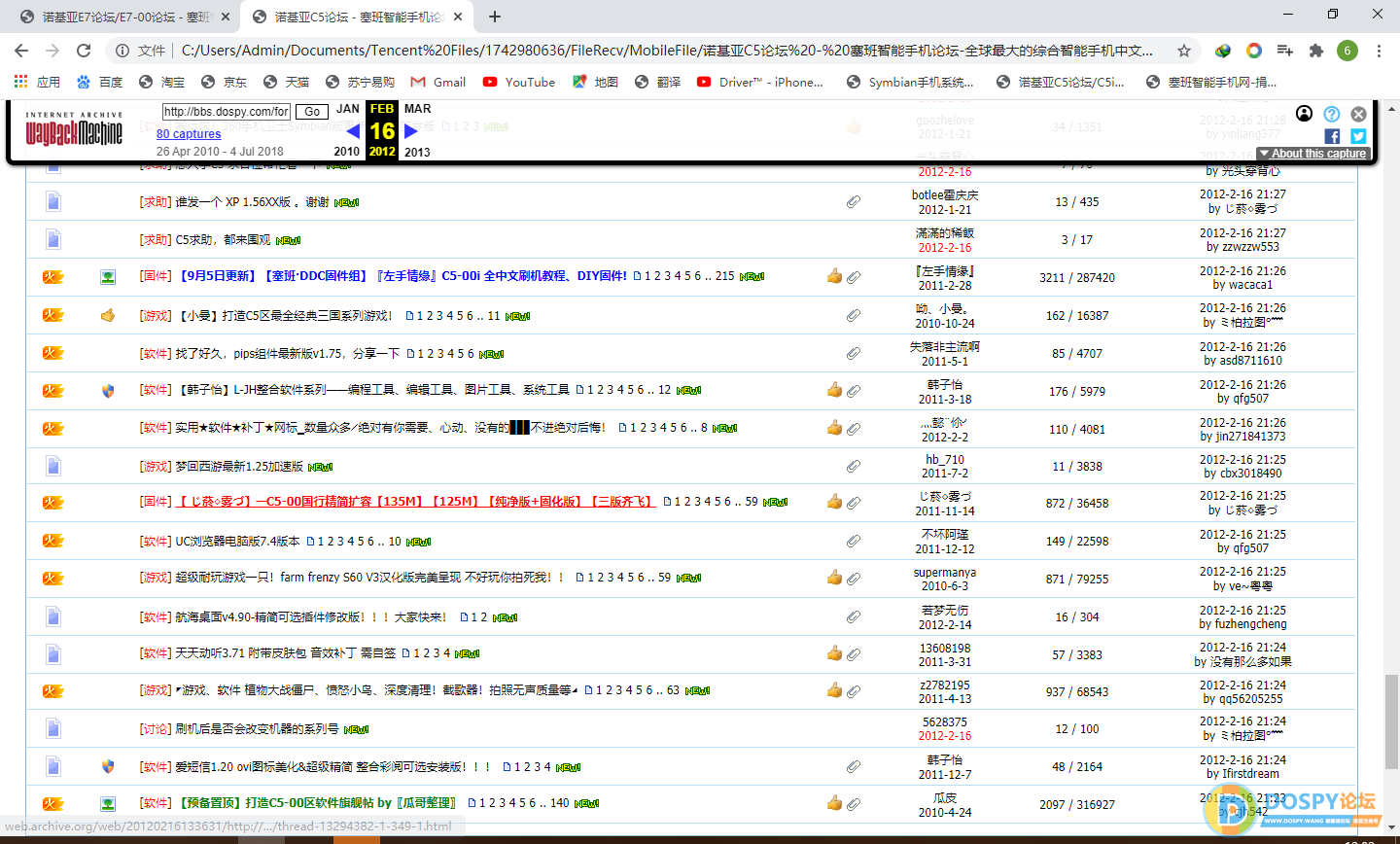Open a new tab with plus button
Screen dimensions: 1400x844
coord(495,17)
